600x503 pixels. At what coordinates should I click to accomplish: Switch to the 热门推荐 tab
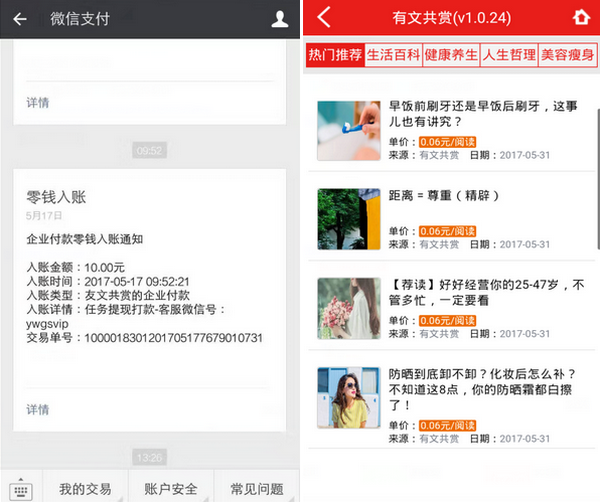pyautogui.click(x=335, y=55)
